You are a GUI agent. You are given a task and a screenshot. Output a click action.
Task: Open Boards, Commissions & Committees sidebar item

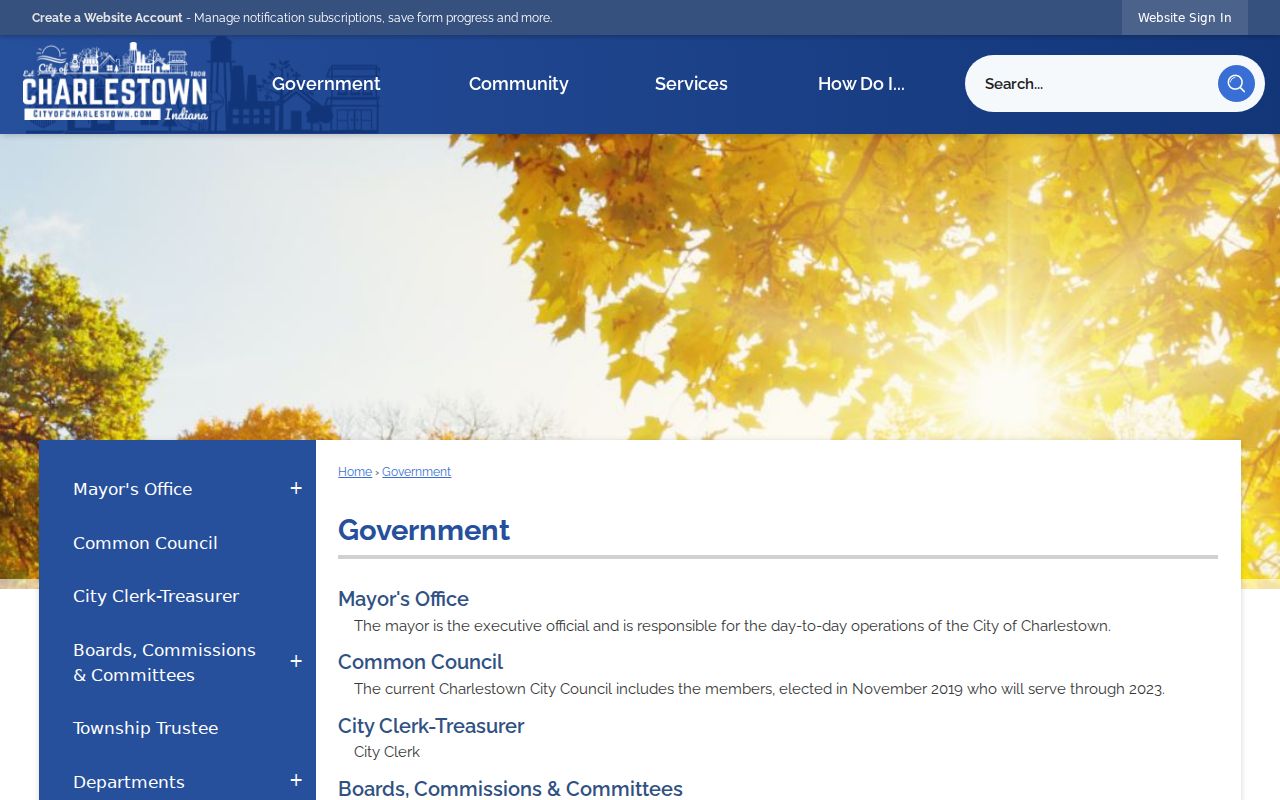click(x=165, y=662)
